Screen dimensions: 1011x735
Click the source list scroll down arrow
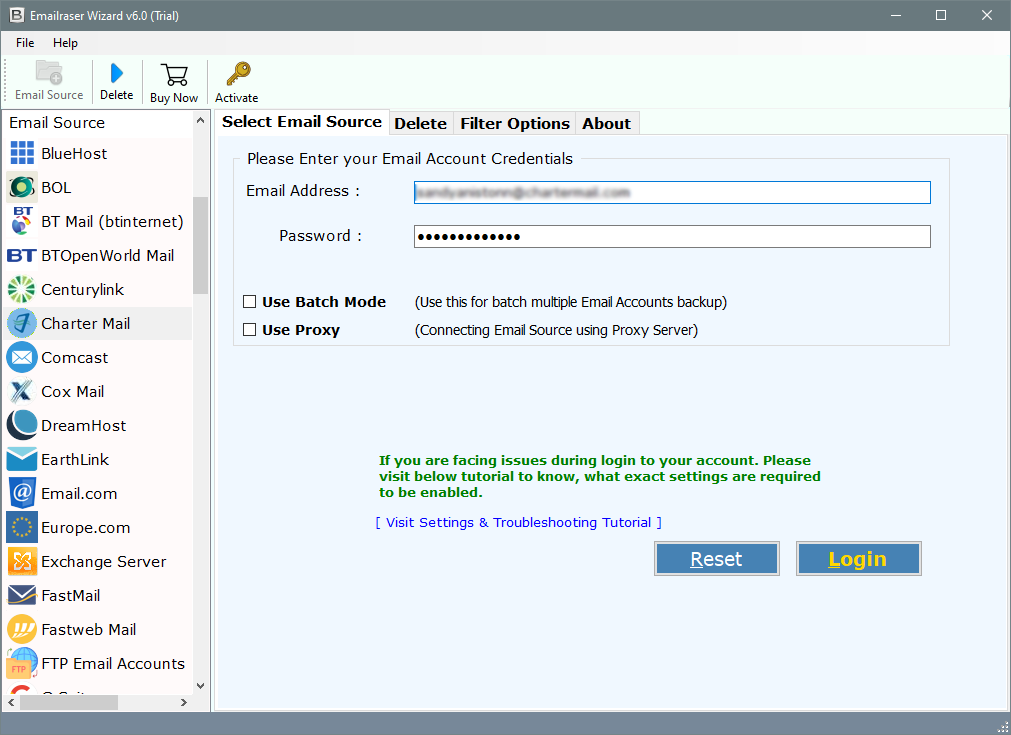pos(201,686)
